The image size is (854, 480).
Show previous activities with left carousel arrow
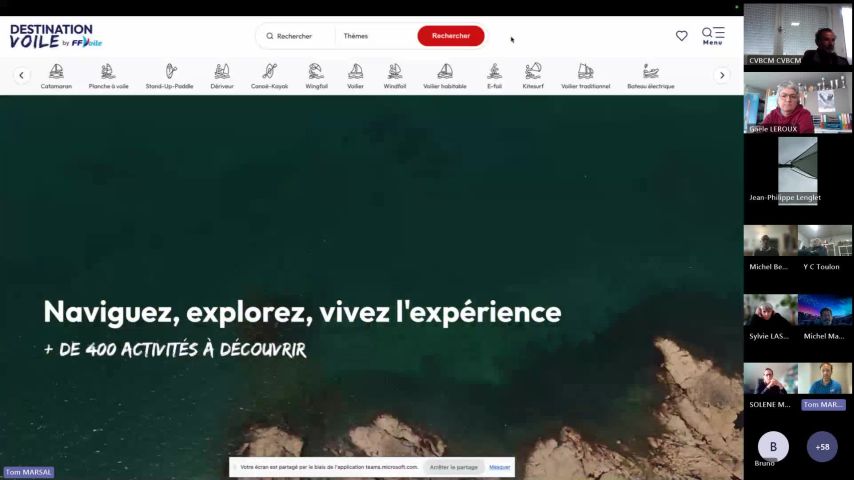21,75
